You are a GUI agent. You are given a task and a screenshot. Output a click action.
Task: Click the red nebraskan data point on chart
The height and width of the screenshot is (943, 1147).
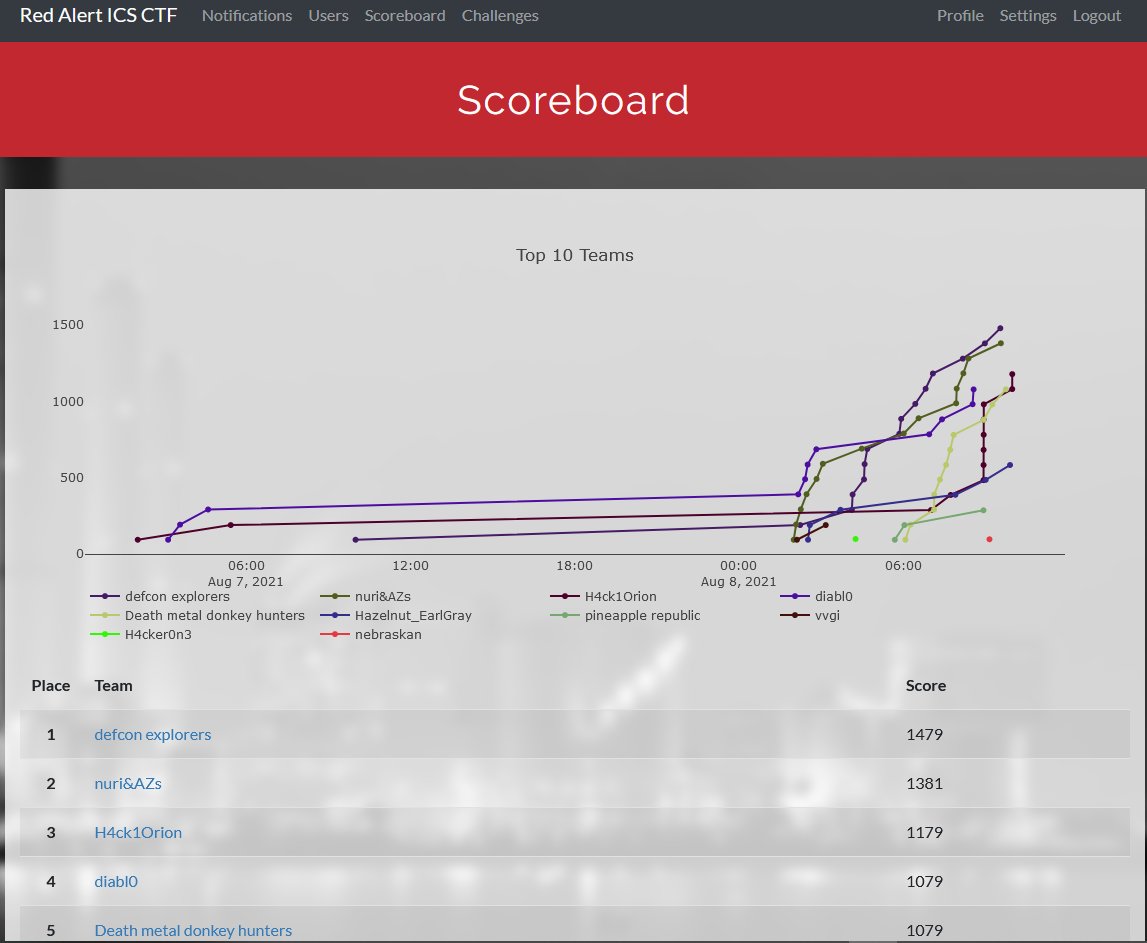989,539
